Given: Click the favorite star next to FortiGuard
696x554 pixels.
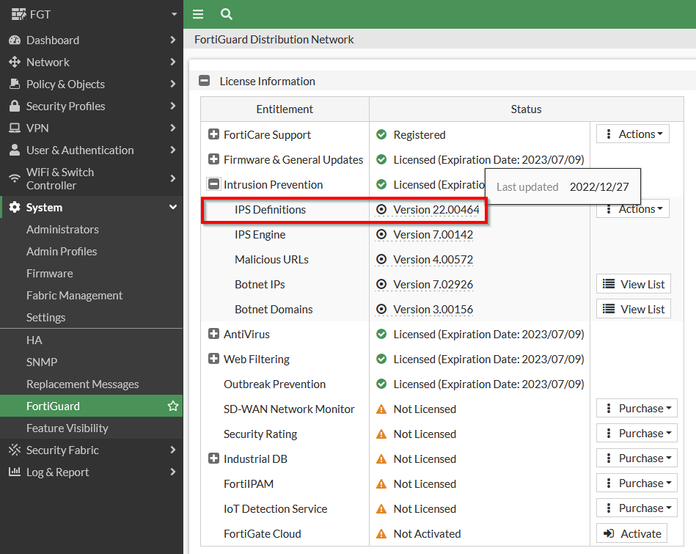Looking at the screenshot, I should (173, 406).
